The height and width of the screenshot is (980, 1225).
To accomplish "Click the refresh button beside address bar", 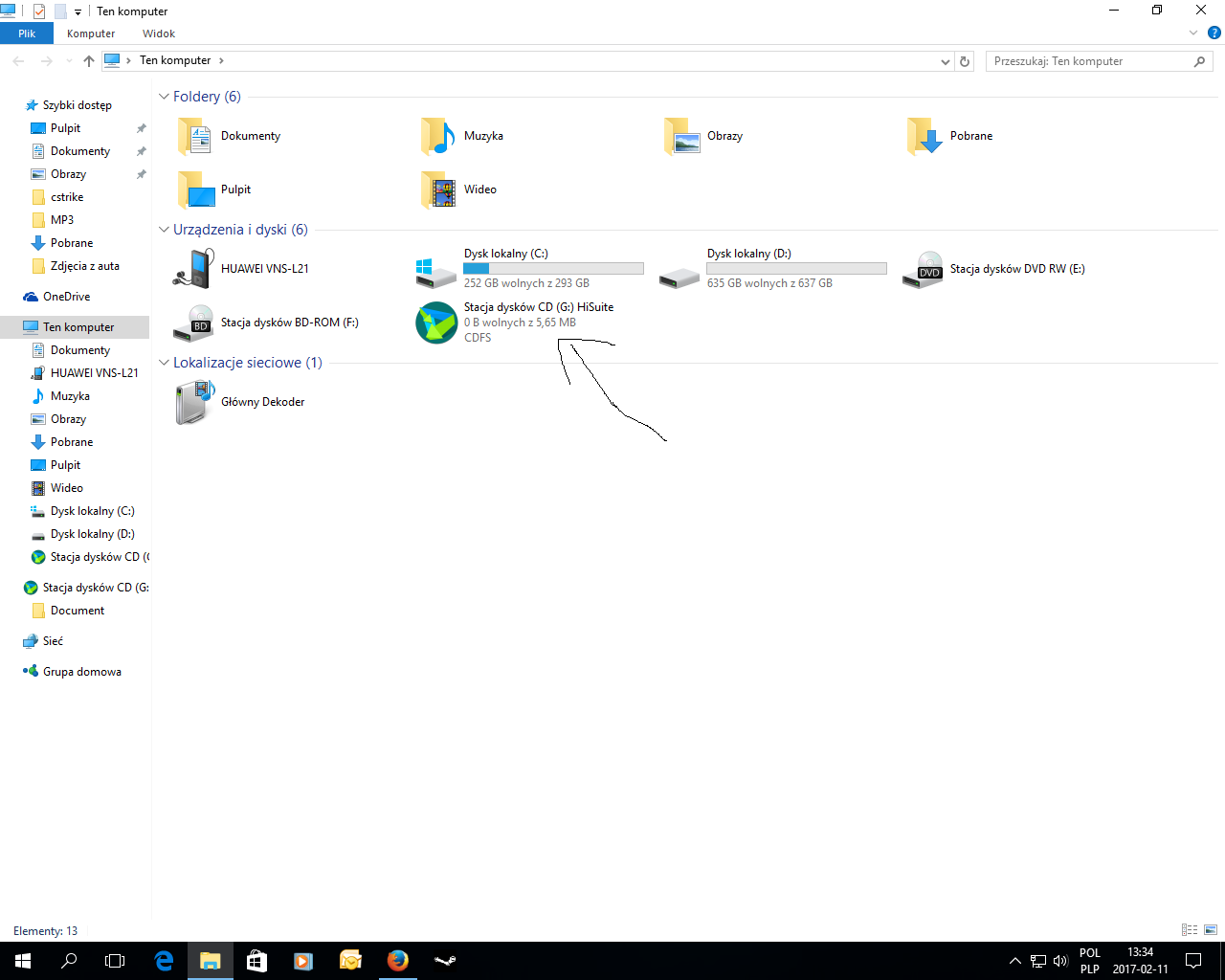I will click(965, 61).
